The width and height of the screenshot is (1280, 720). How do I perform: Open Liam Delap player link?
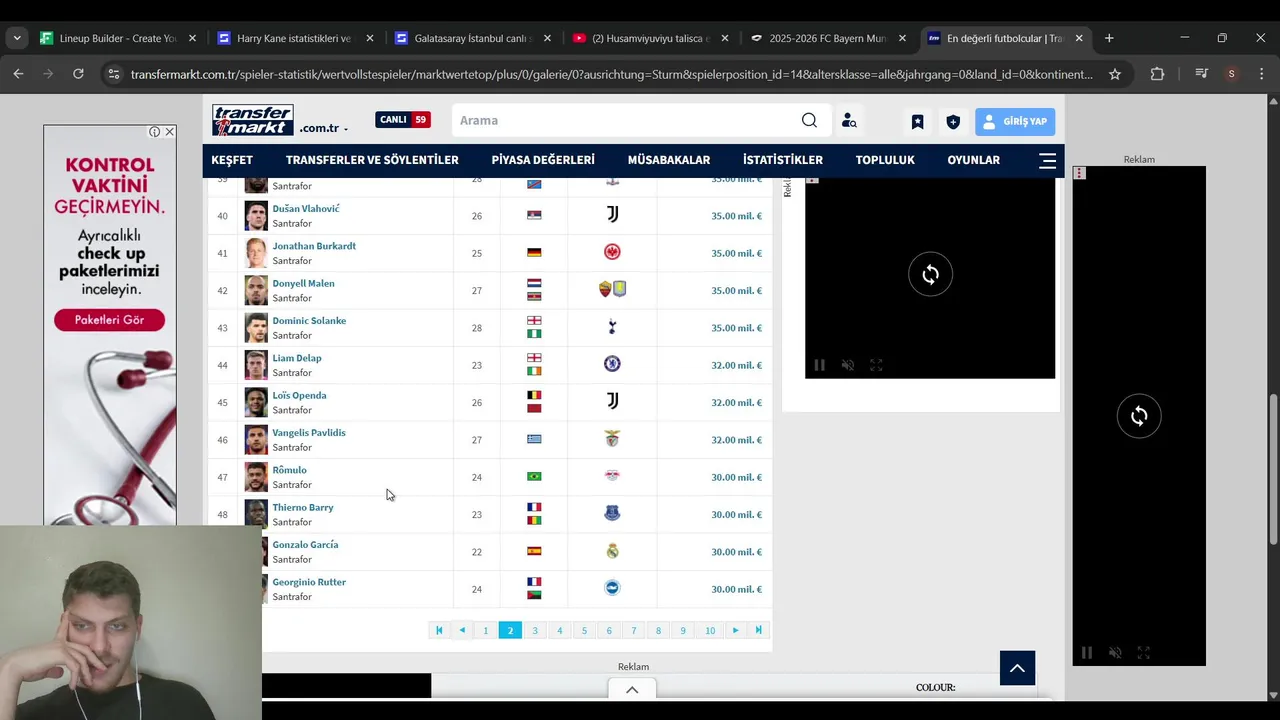pyautogui.click(x=297, y=358)
